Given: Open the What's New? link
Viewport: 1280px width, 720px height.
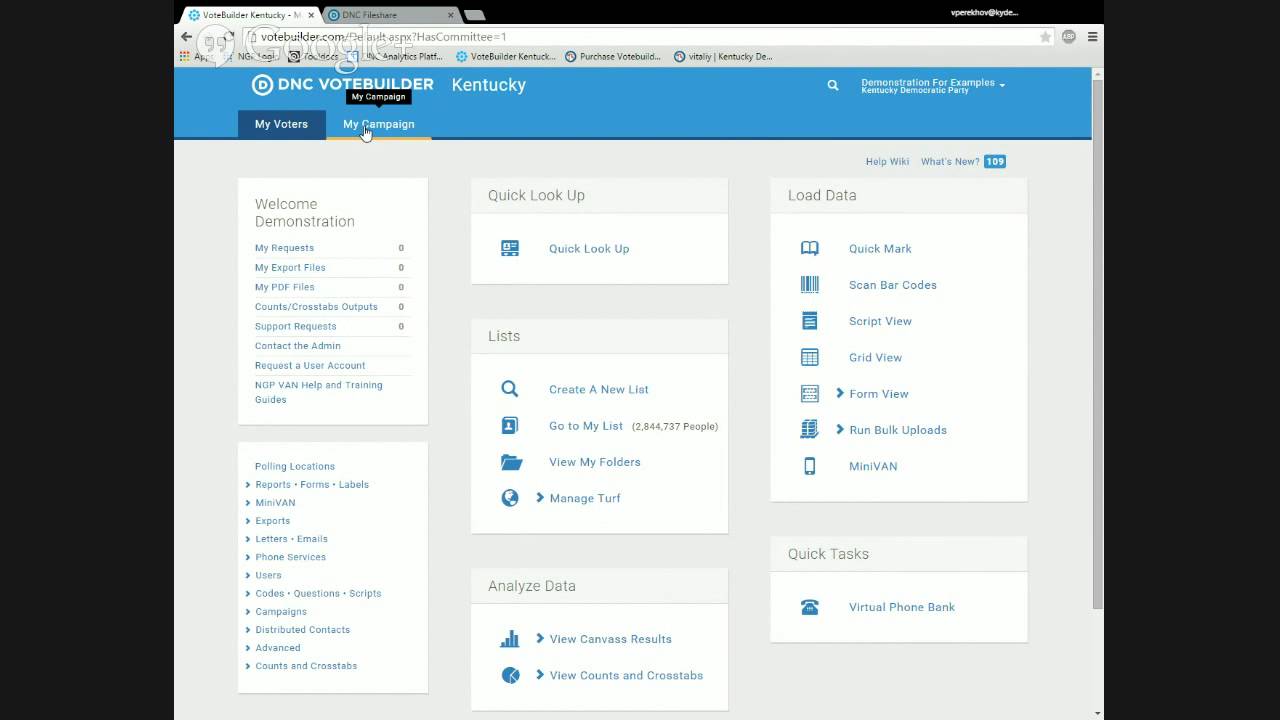Looking at the screenshot, I should [950, 162].
